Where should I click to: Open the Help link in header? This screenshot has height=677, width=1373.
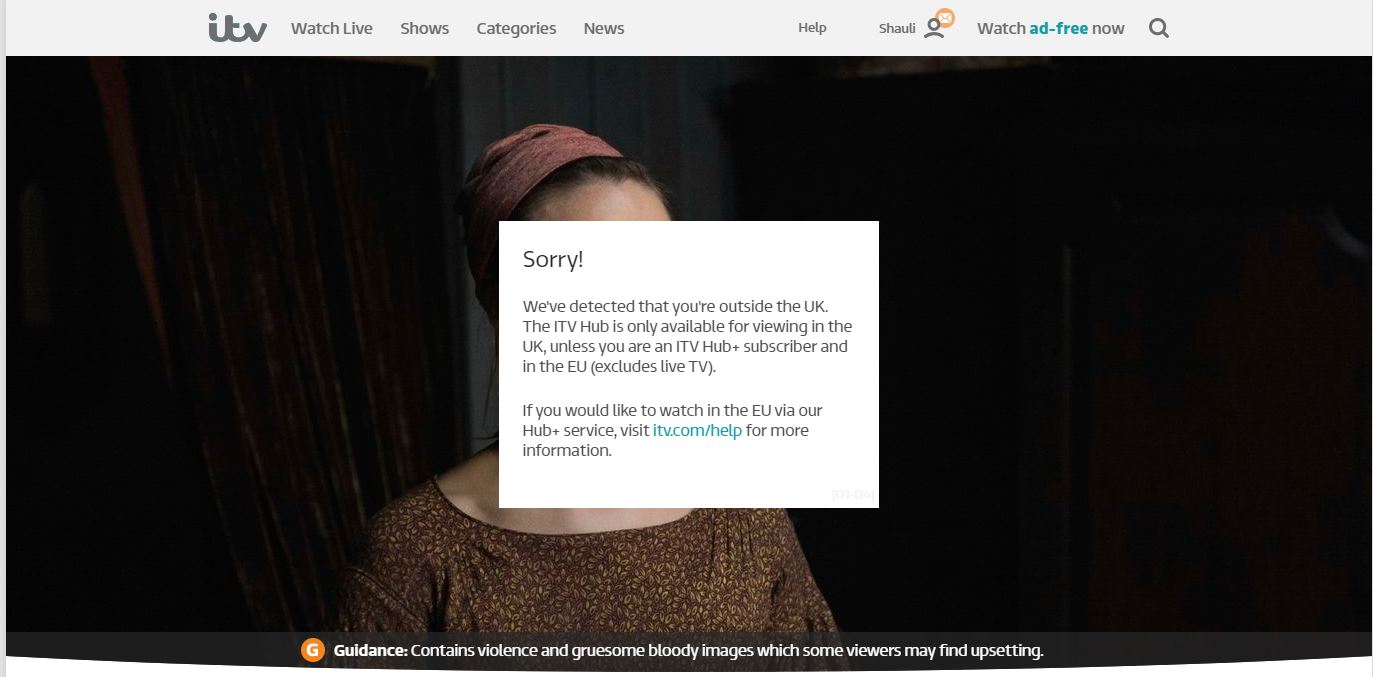(x=812, y=28)
